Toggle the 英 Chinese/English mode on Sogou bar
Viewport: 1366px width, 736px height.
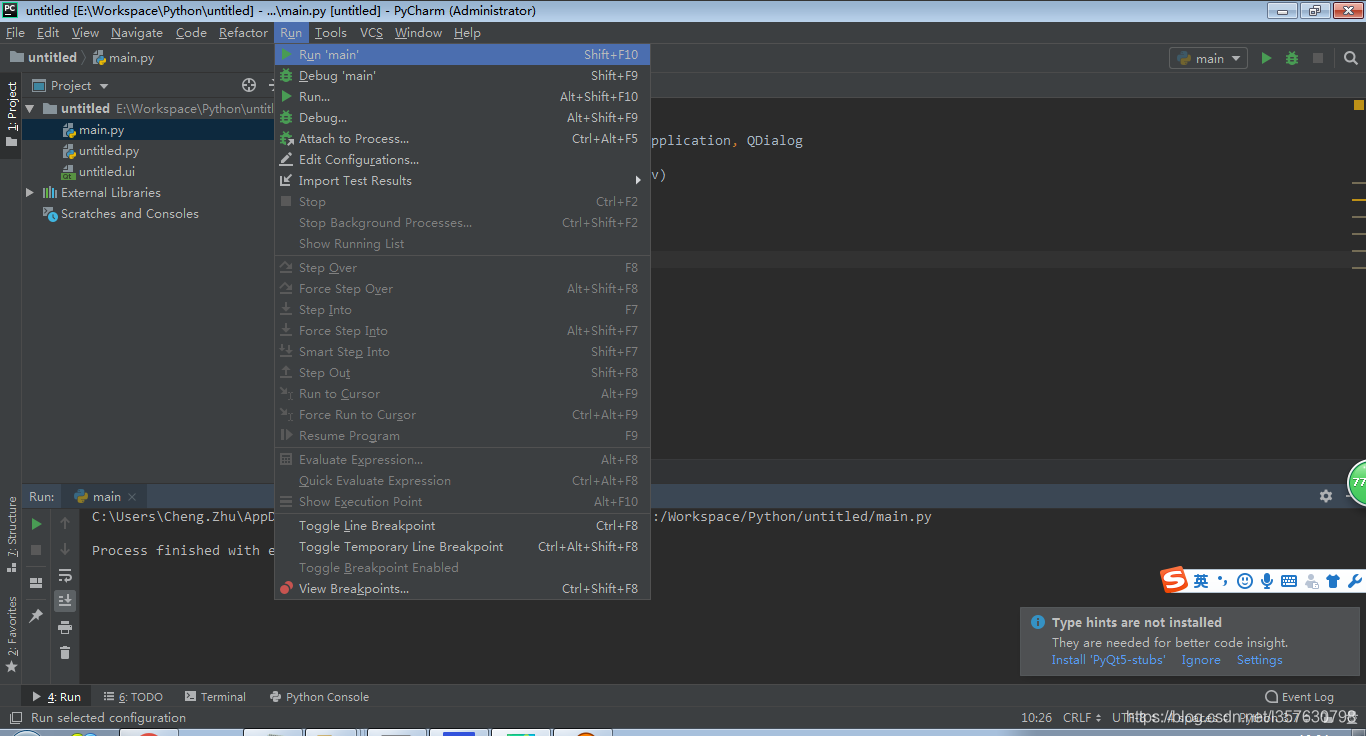tap(1201, 581)
